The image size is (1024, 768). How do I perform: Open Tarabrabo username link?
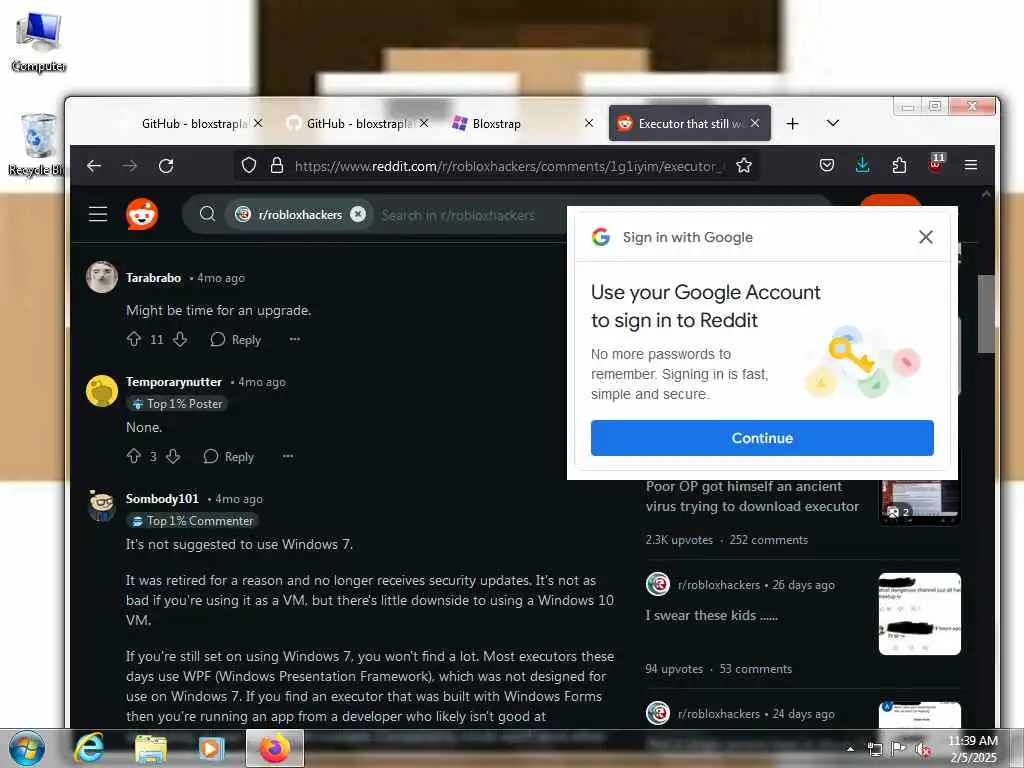click(153, 278)
